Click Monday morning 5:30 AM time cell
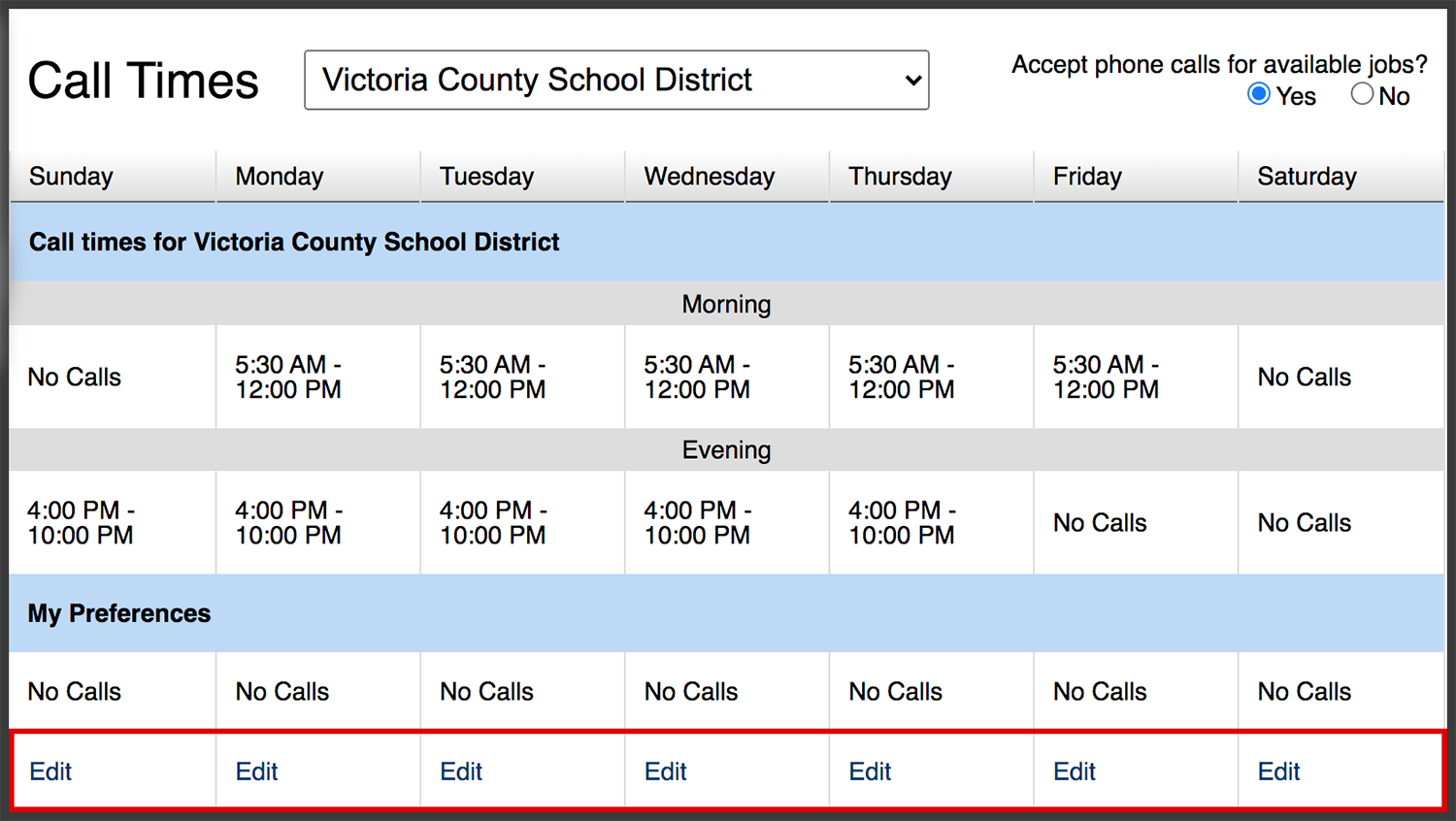Screen dimensions: 1456x821 click(x=317, y=377)
